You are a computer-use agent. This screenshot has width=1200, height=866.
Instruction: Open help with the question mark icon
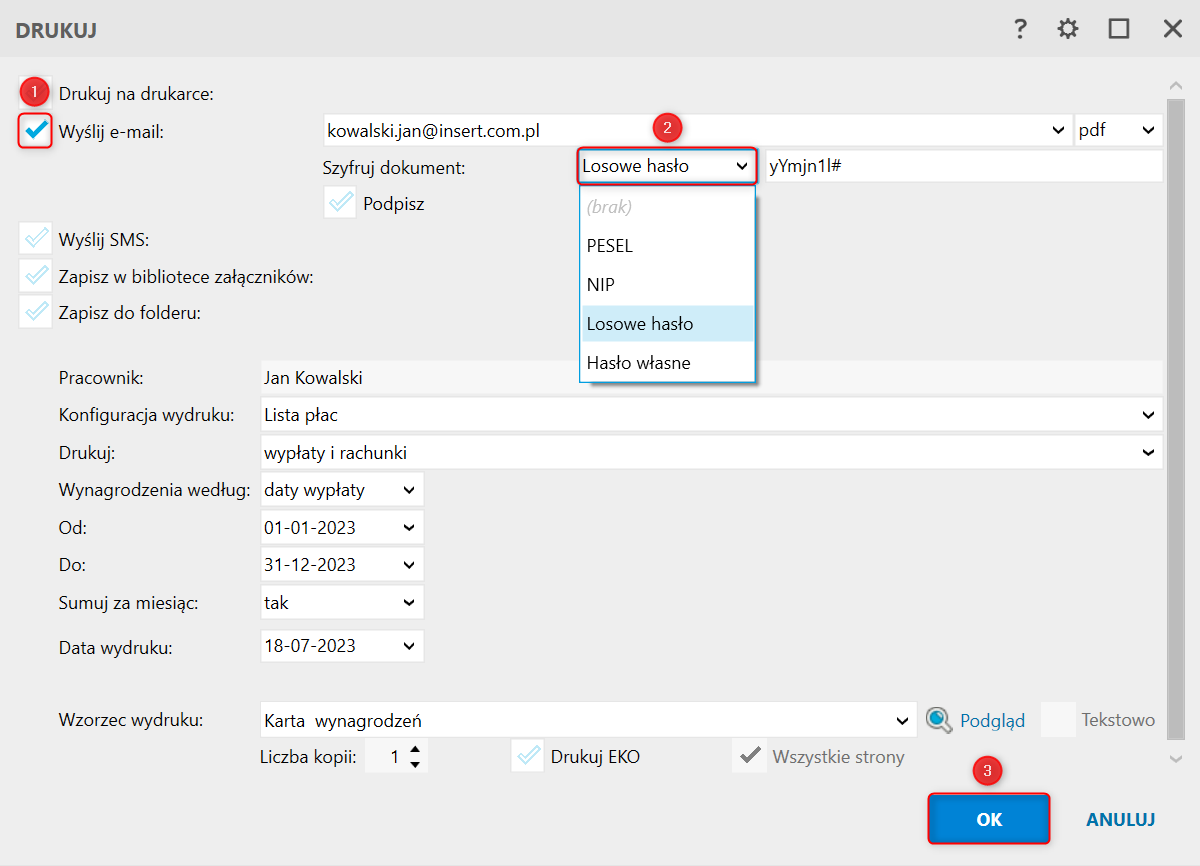coord(1020,29)
